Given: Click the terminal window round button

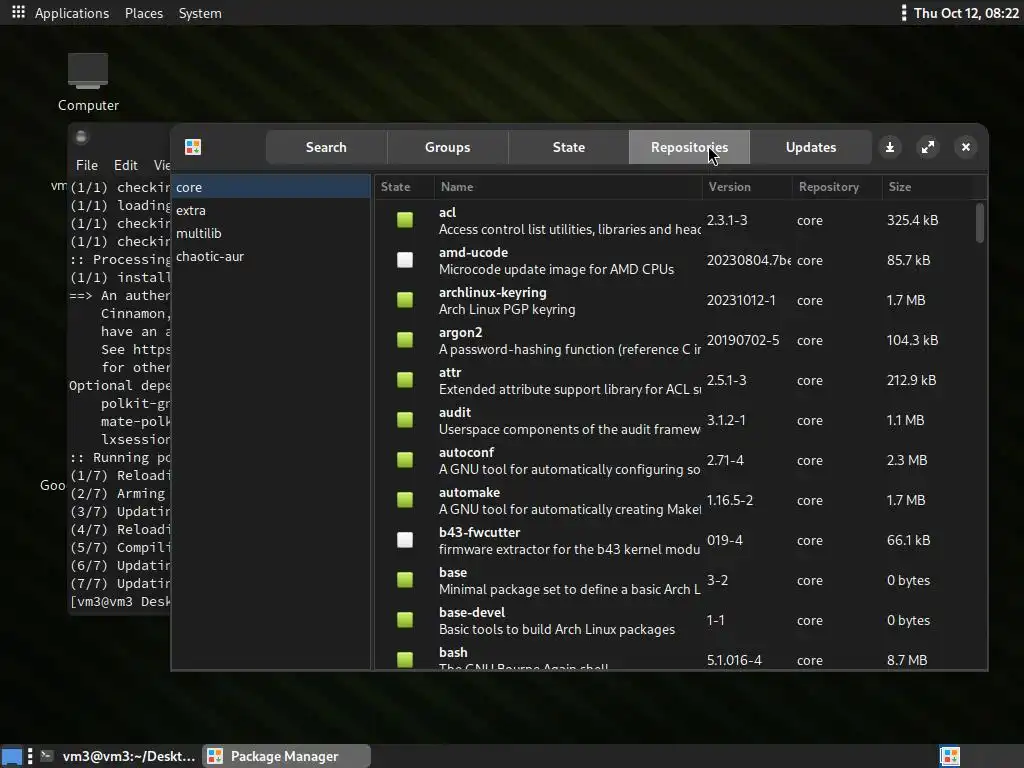Looking at the screenshot, I should pos(82,136).
